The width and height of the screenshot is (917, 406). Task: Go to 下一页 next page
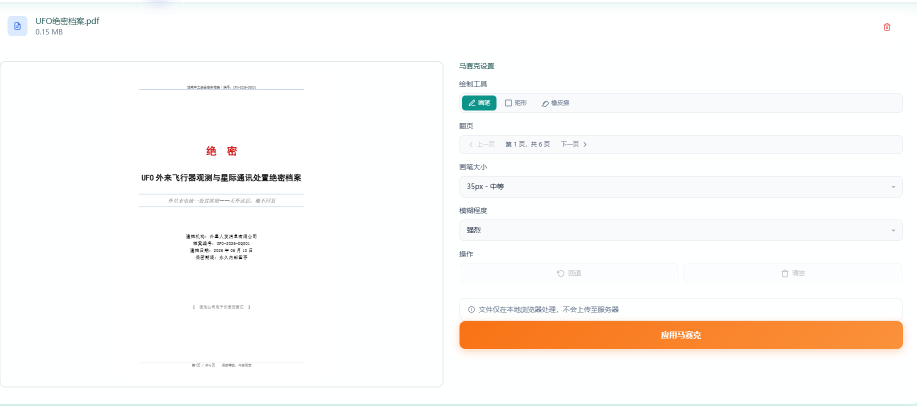pyautogui.click(x=574, y=144)
